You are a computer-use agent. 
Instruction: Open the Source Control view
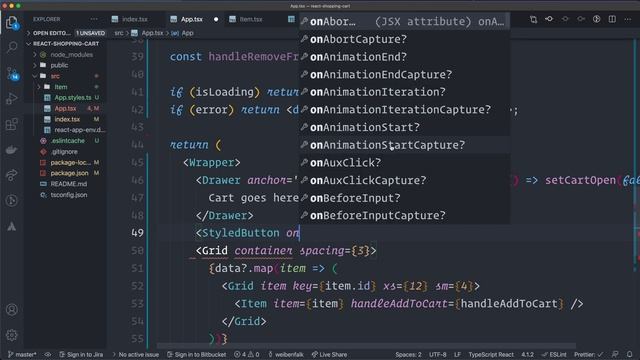(x=12, y=73)
